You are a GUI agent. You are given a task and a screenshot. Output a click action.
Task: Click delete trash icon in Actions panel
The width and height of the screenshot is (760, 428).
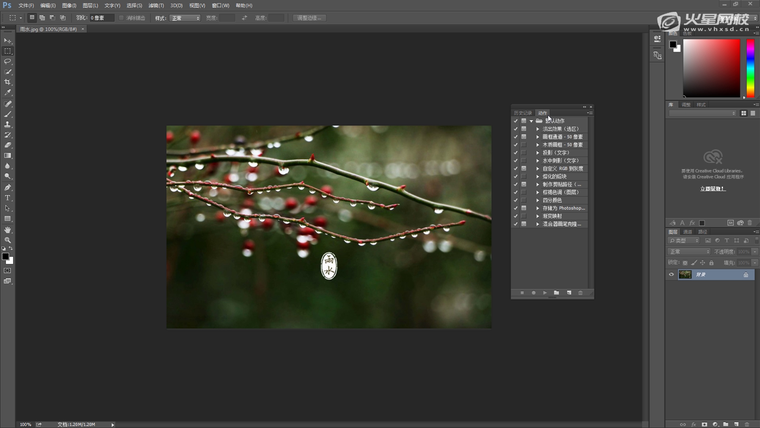pos(582,293)
